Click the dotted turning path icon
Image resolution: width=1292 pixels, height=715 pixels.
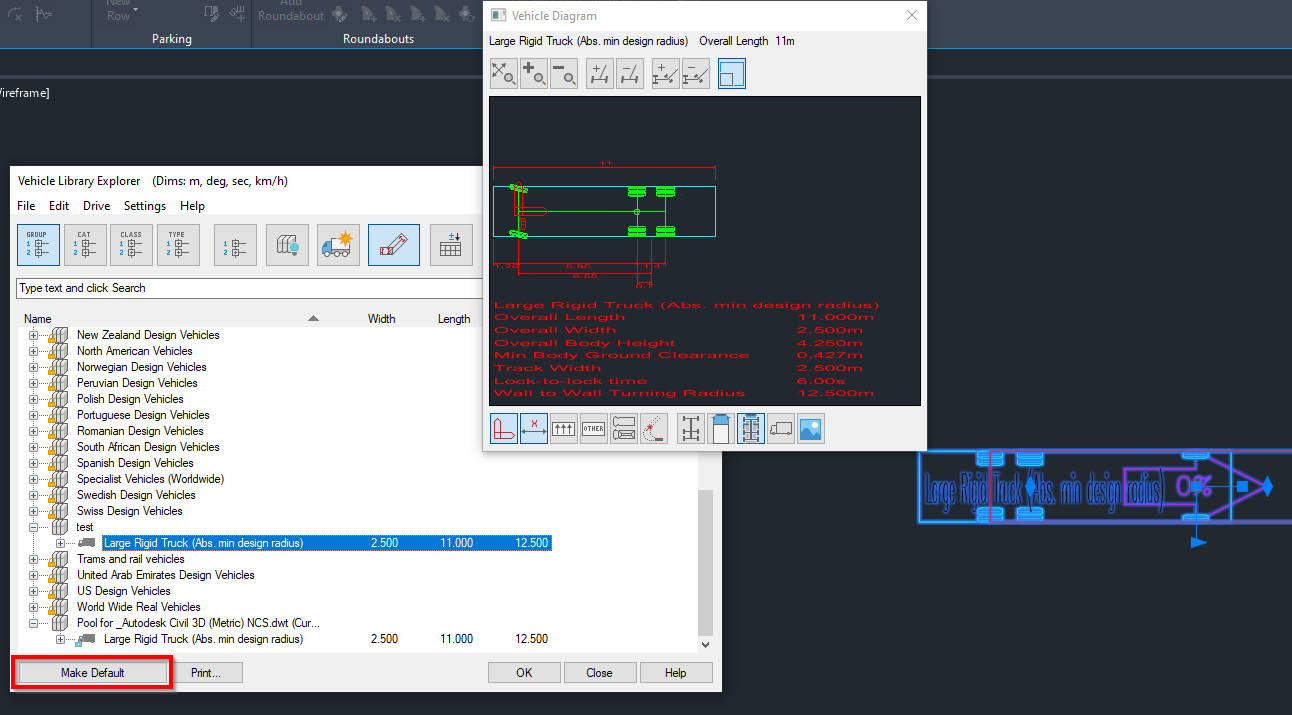point(654,429)
